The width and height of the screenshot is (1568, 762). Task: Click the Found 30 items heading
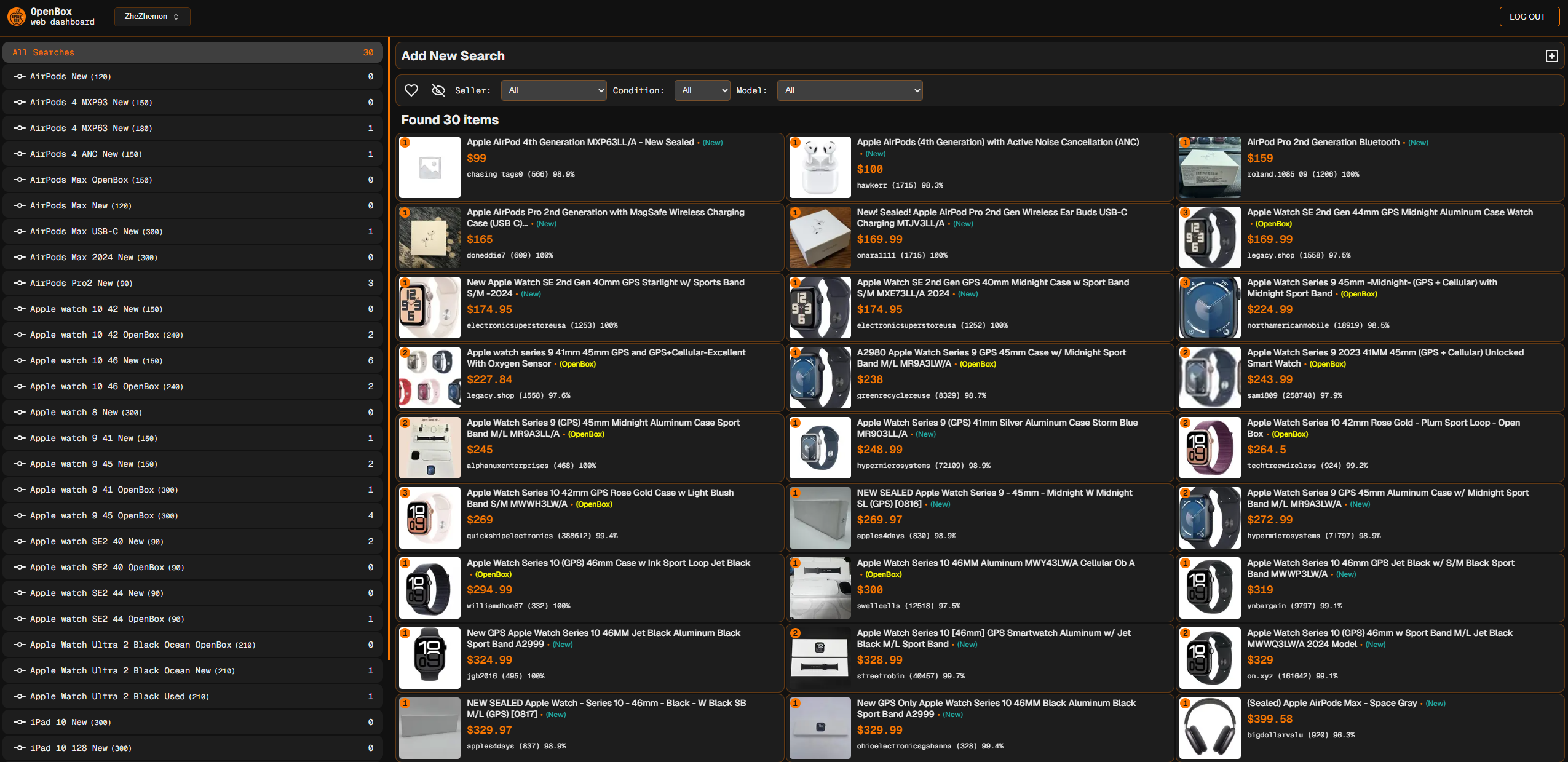point(449,120)
